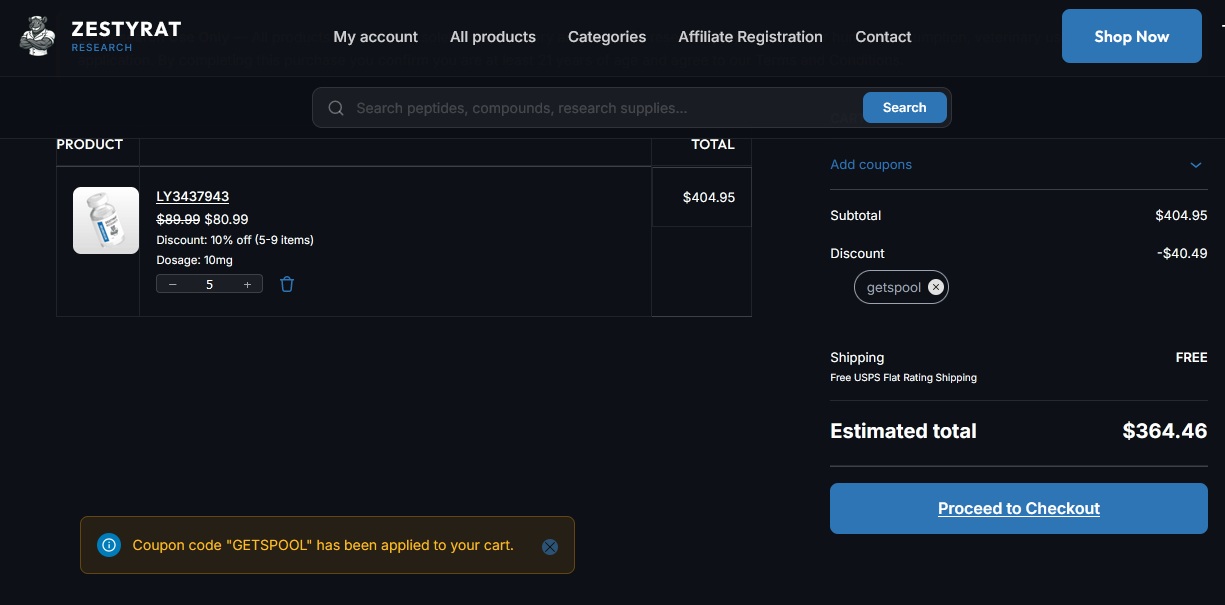Click the Shop Now button

(1132, 36)
